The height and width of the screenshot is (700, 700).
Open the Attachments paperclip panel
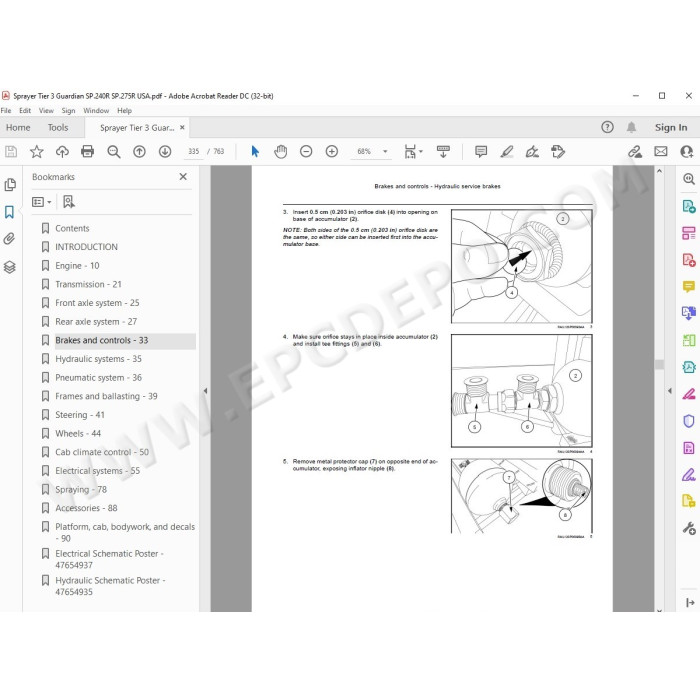pos(9,239)
